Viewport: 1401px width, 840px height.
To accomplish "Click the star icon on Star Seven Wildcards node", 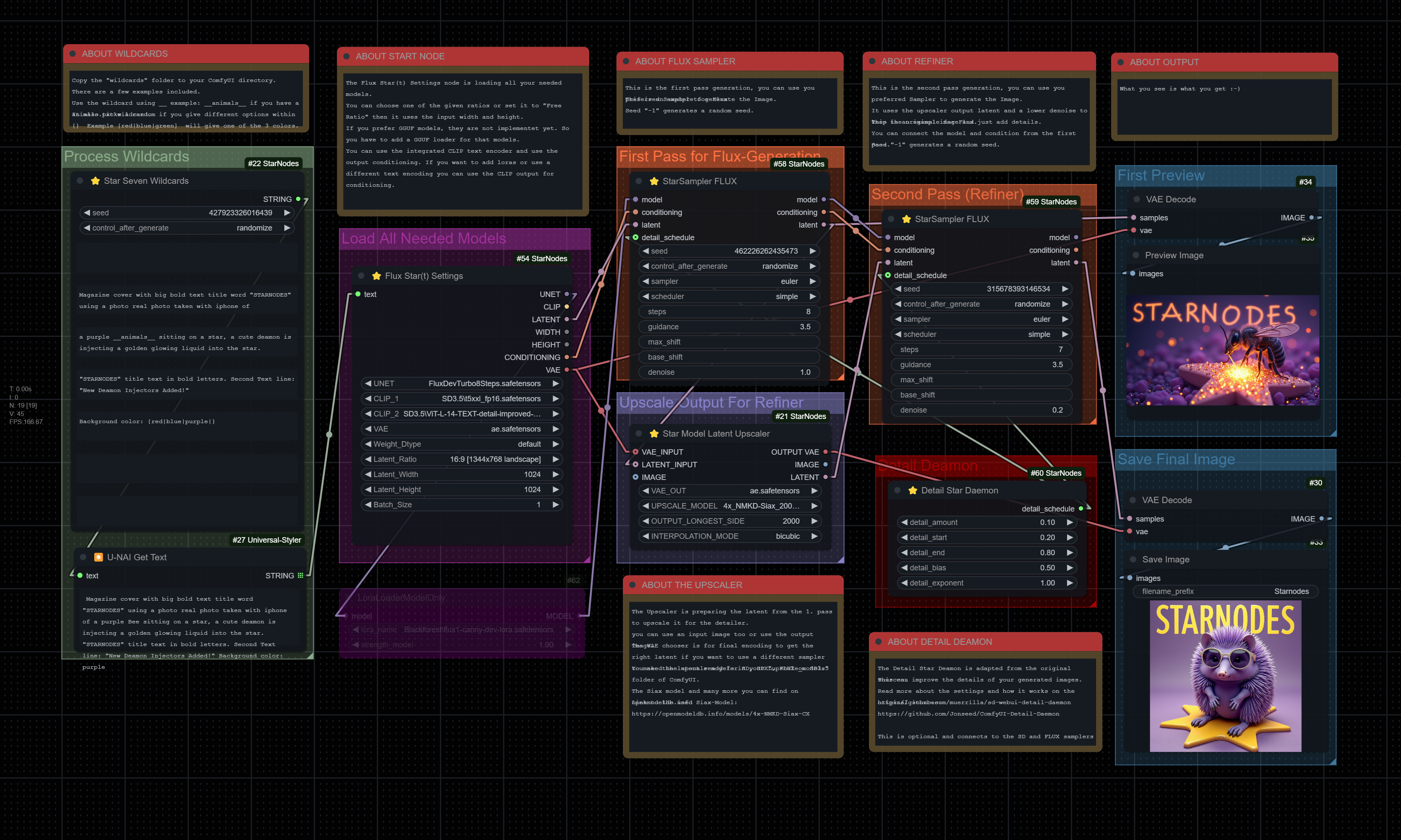I will [95, 181].
